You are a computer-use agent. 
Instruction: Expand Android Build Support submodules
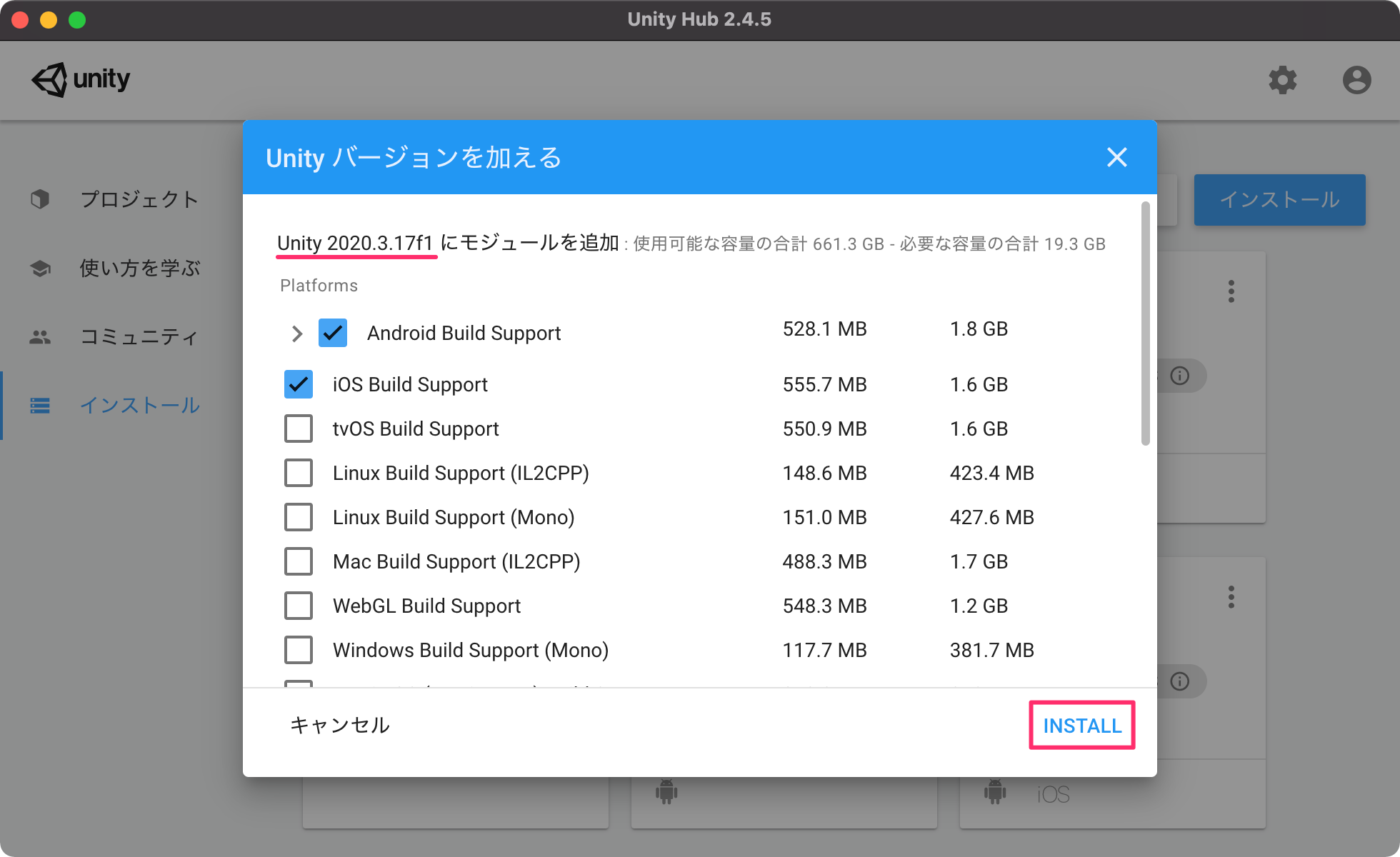(297, 334)
